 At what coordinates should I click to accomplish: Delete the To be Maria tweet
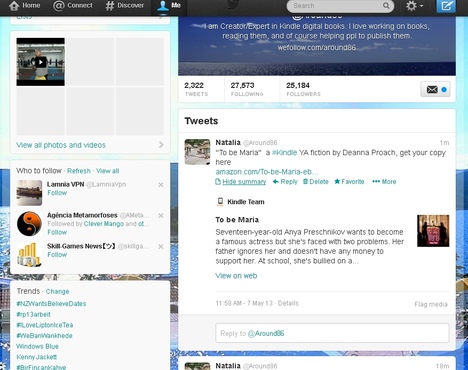(x=316, y=182)
